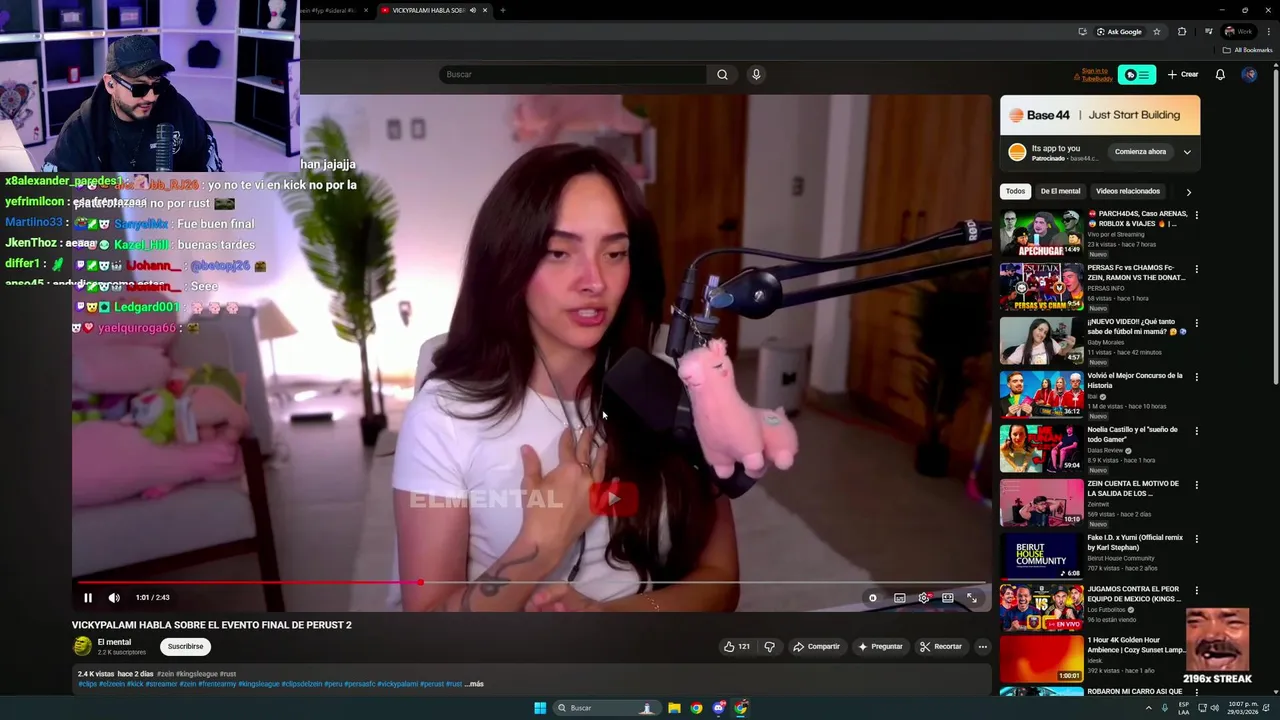Image resolution: width=1280 pixels, height=720 pixels.
Task: Open the Windows Start menu
Action: pos(540,708)
